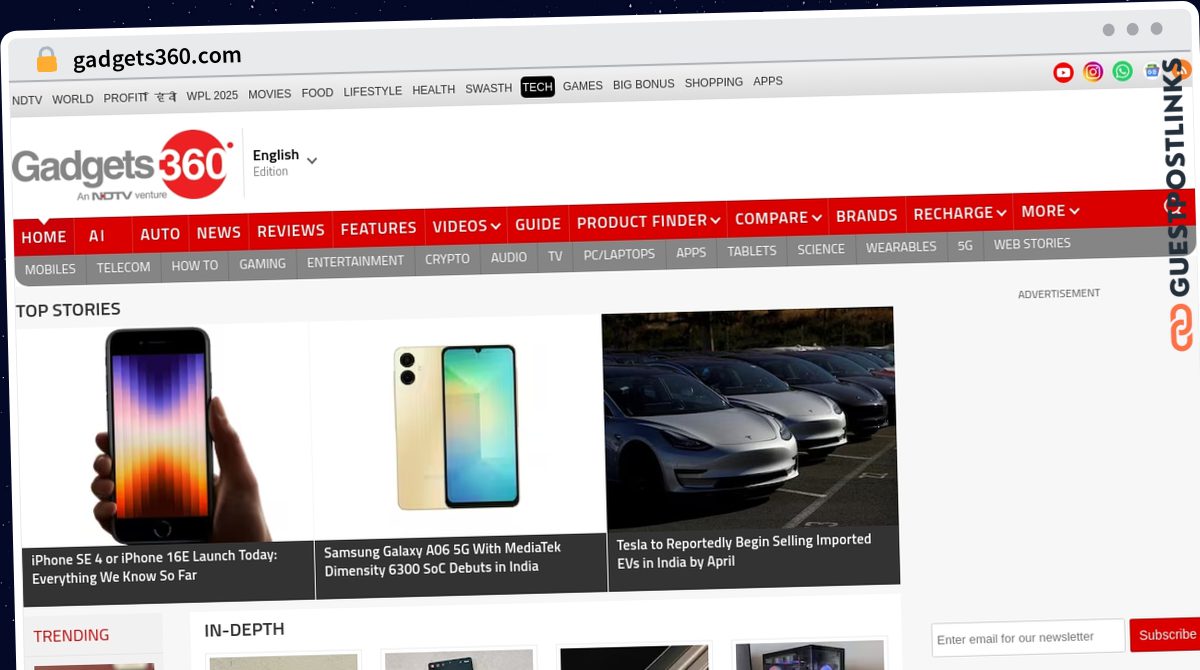Click the newsletter email input field
Viewport: 1200px width, 670px height.
coord(1028,638)
